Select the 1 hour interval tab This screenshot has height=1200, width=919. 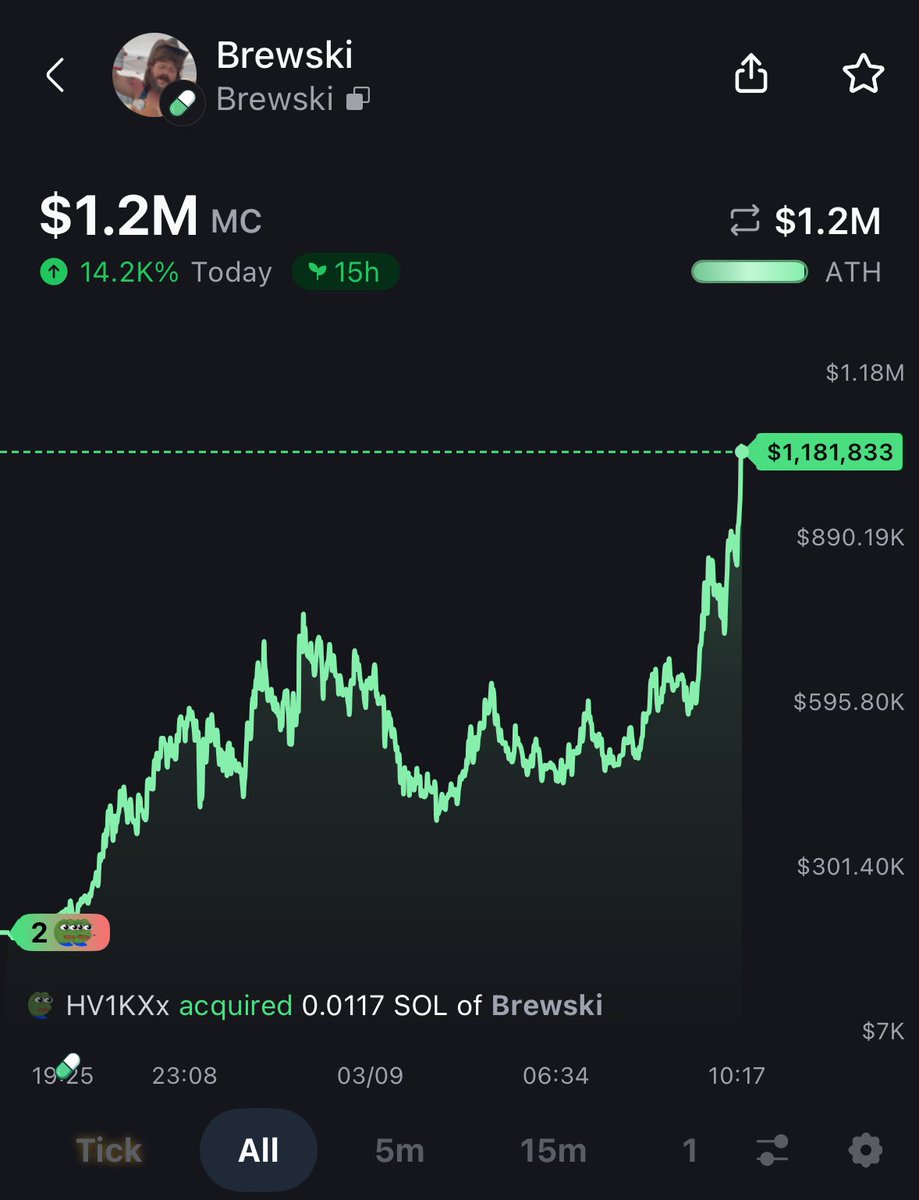(689, 1151)
